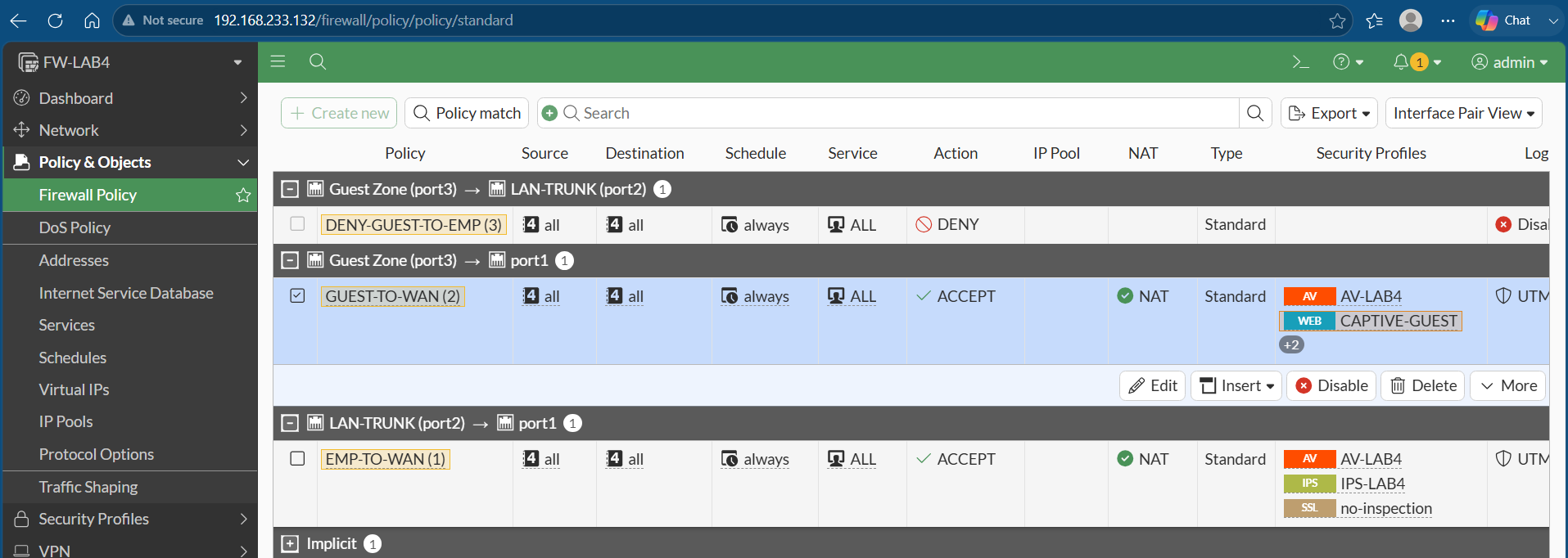
Task: Click the +2 more profiles badge
Action: (1291, 344)
